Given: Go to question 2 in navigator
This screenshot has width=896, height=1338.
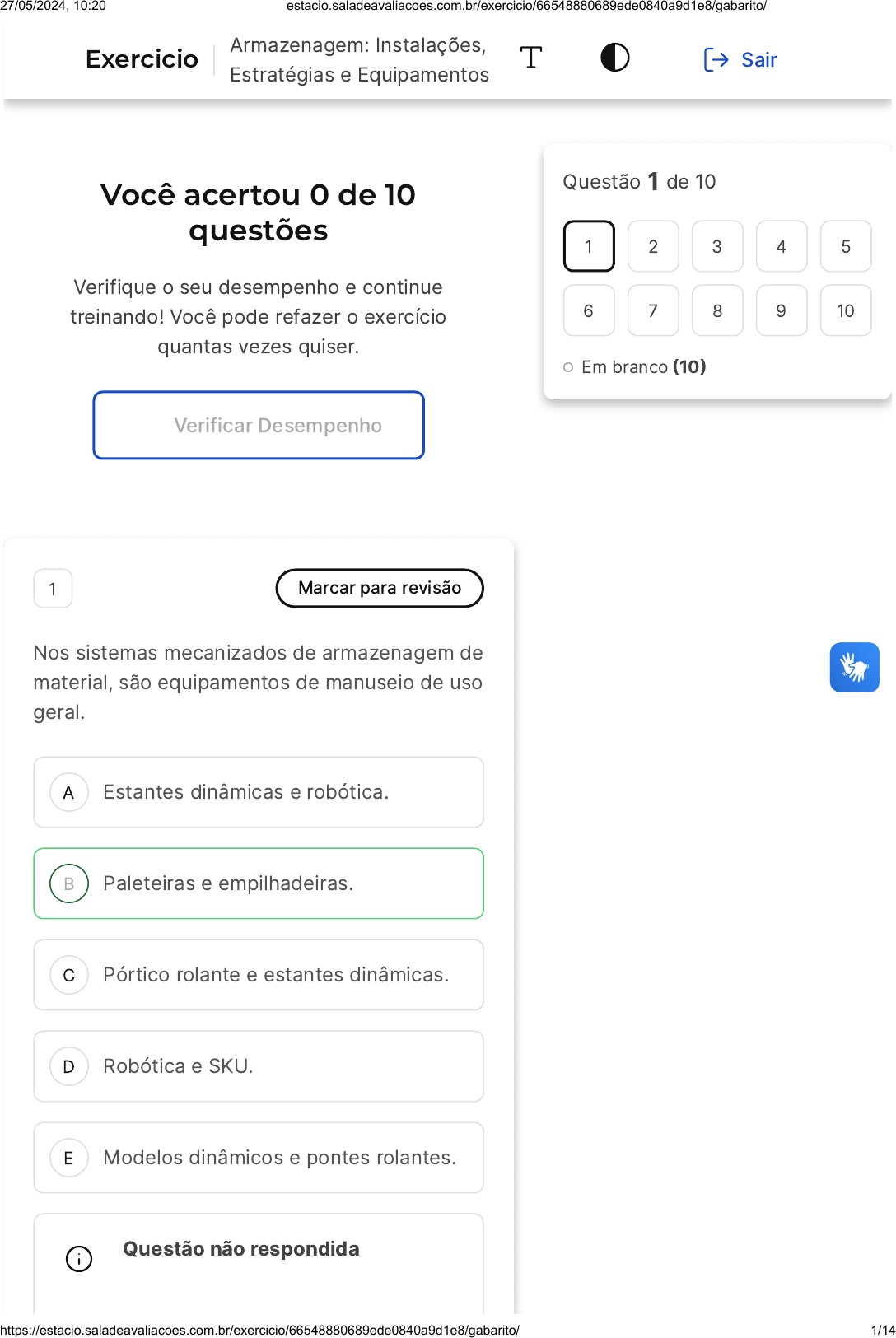Looking at the screenshot, I should (653, 246).
